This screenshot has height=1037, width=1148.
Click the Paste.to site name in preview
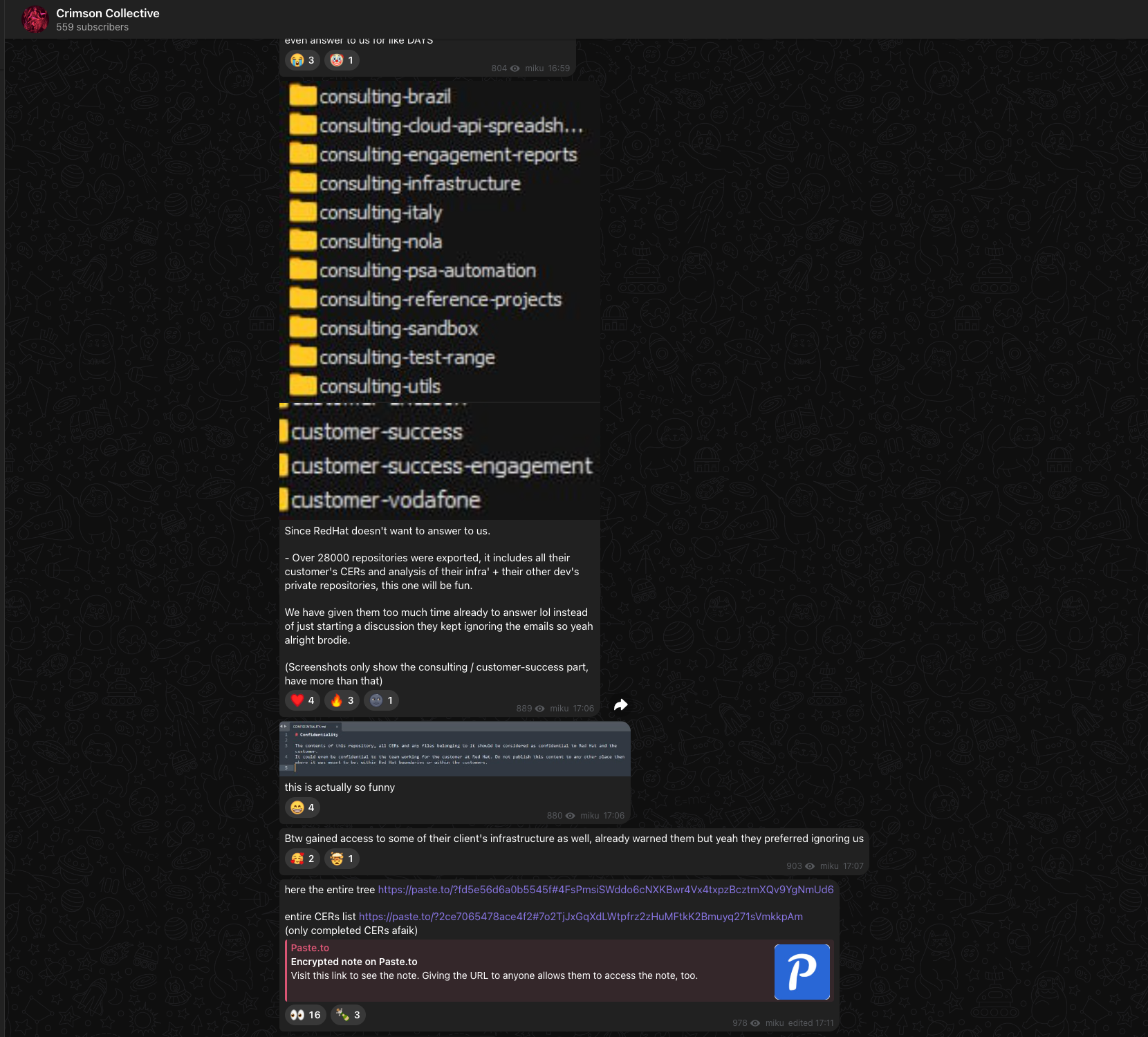310,948
